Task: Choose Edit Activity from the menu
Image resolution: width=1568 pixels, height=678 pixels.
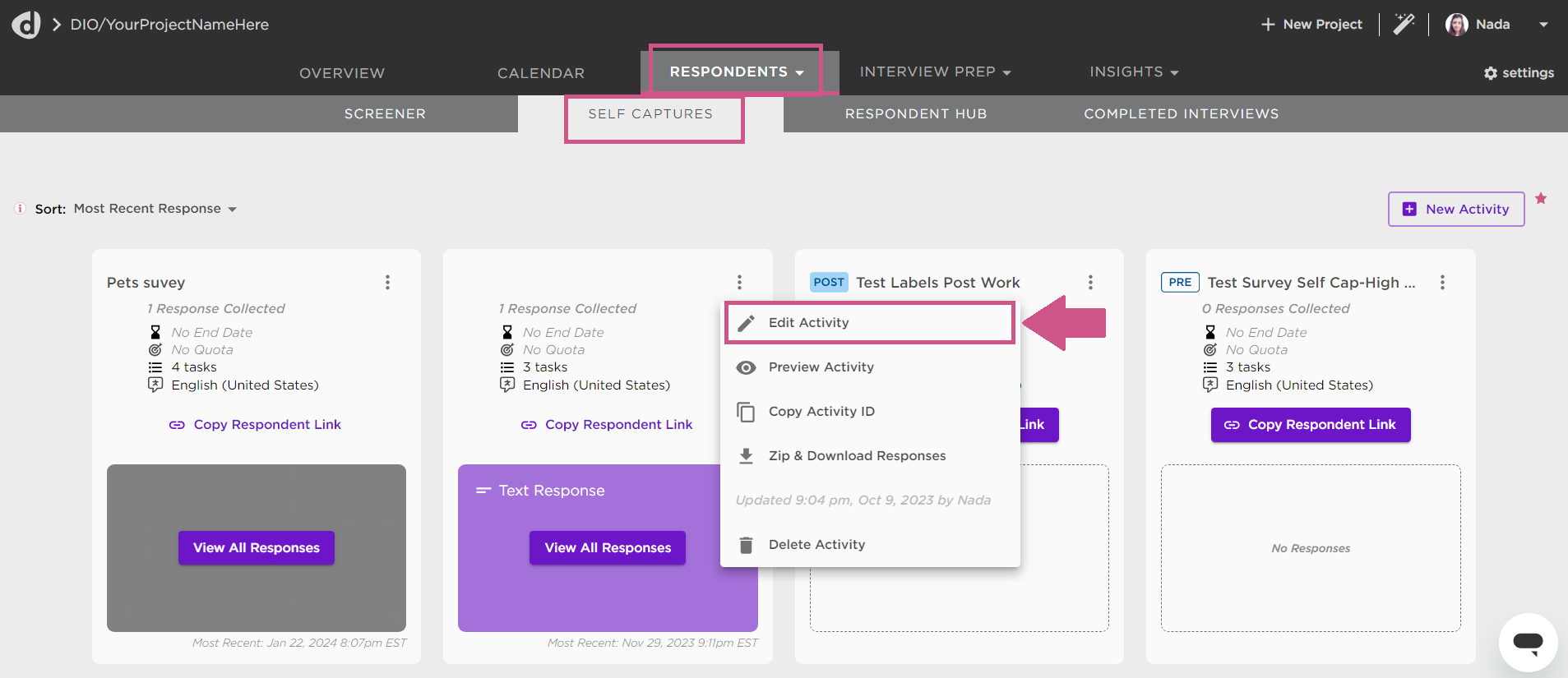Action: pyautogui.click(x=870, y=323)
